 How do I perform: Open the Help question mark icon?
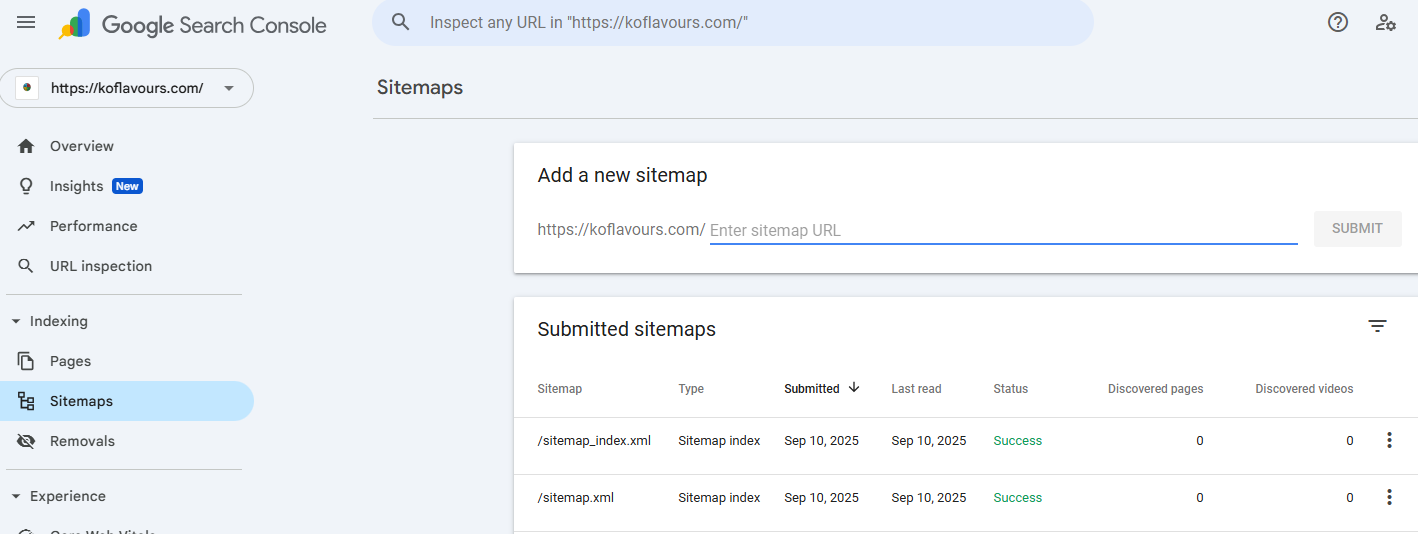tap(1338, 22)
